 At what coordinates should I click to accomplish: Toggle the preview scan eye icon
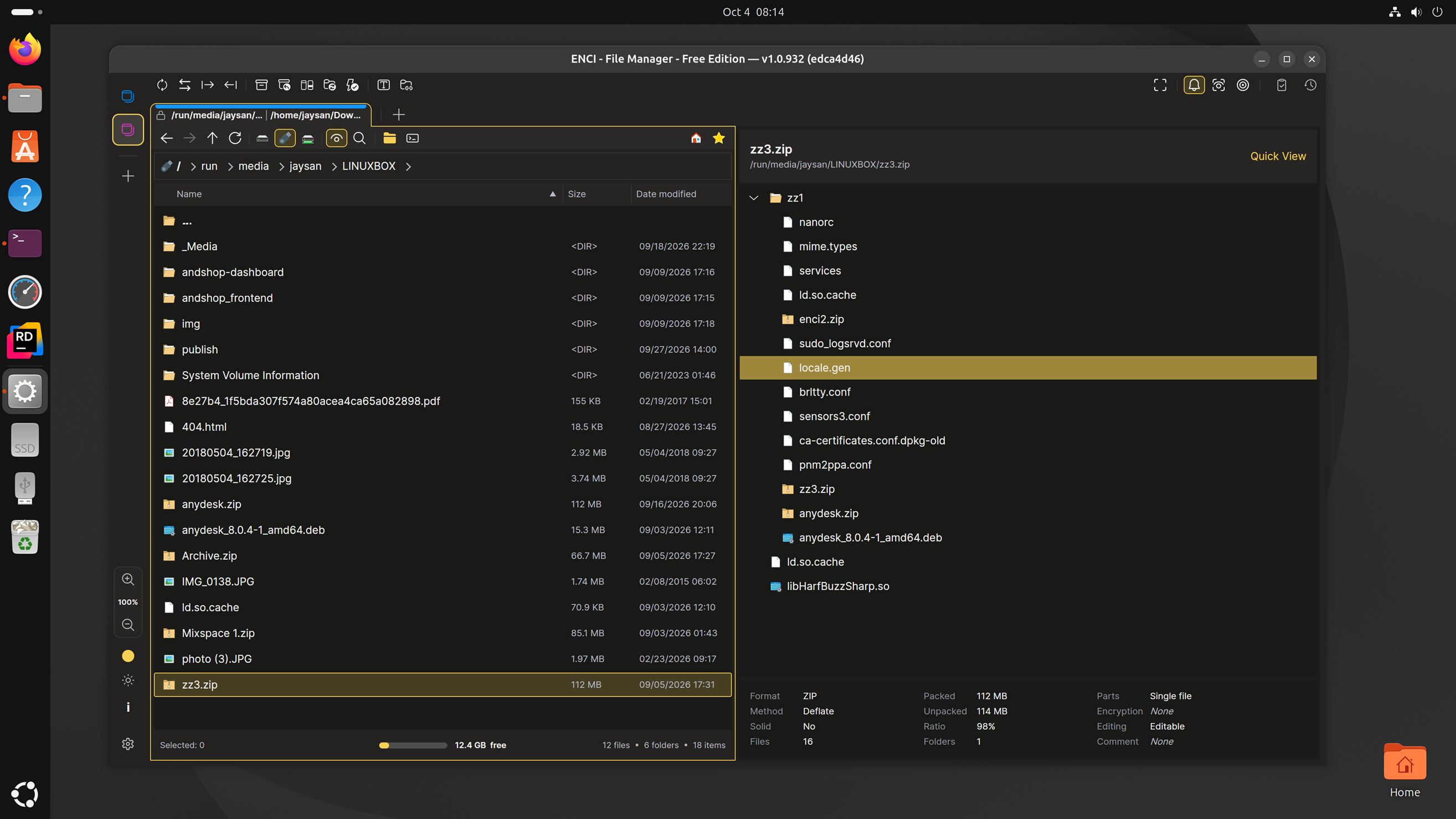tap(1218, 85)
